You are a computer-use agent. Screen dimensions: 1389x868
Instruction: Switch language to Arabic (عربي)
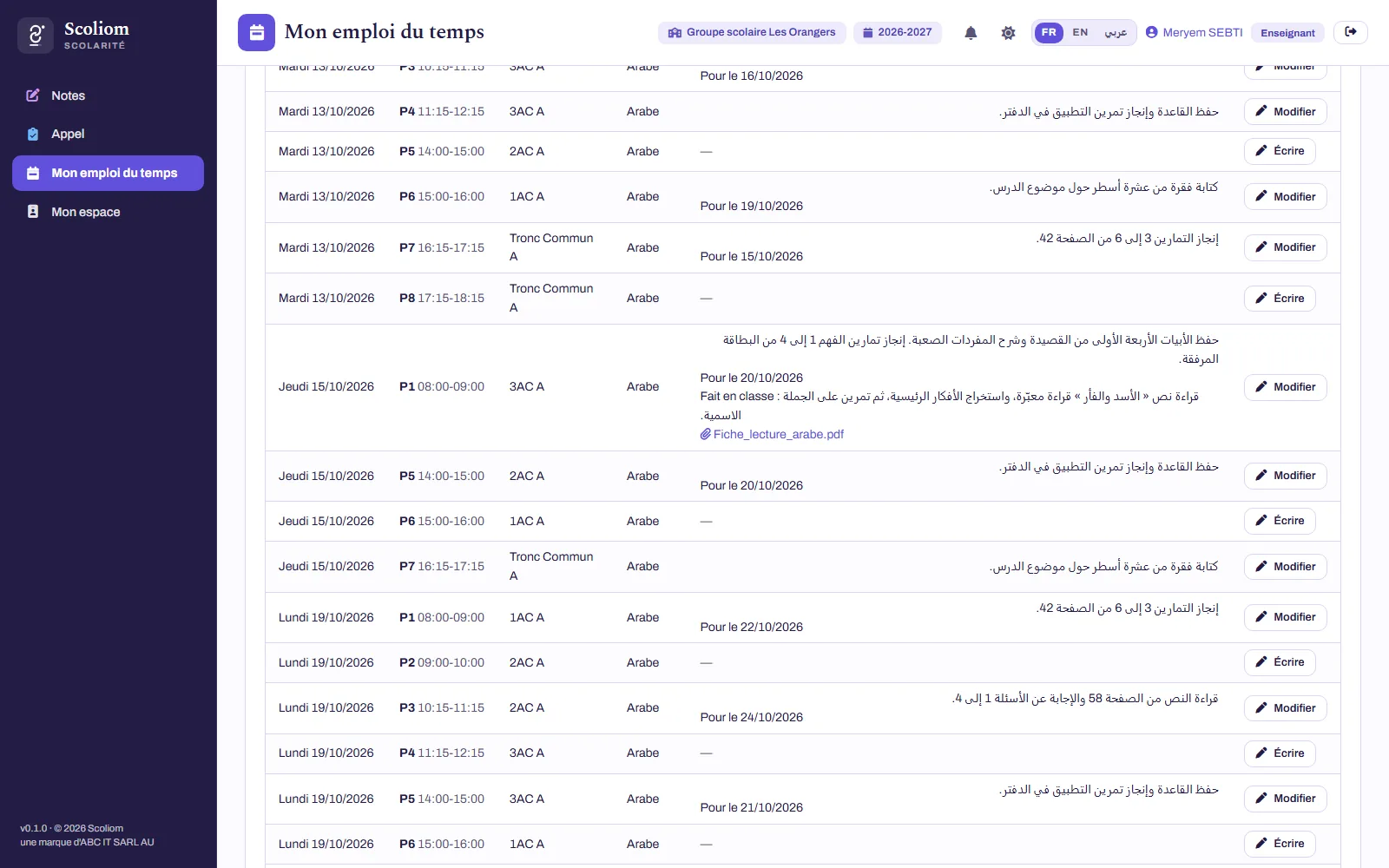tap(1116, 33)
